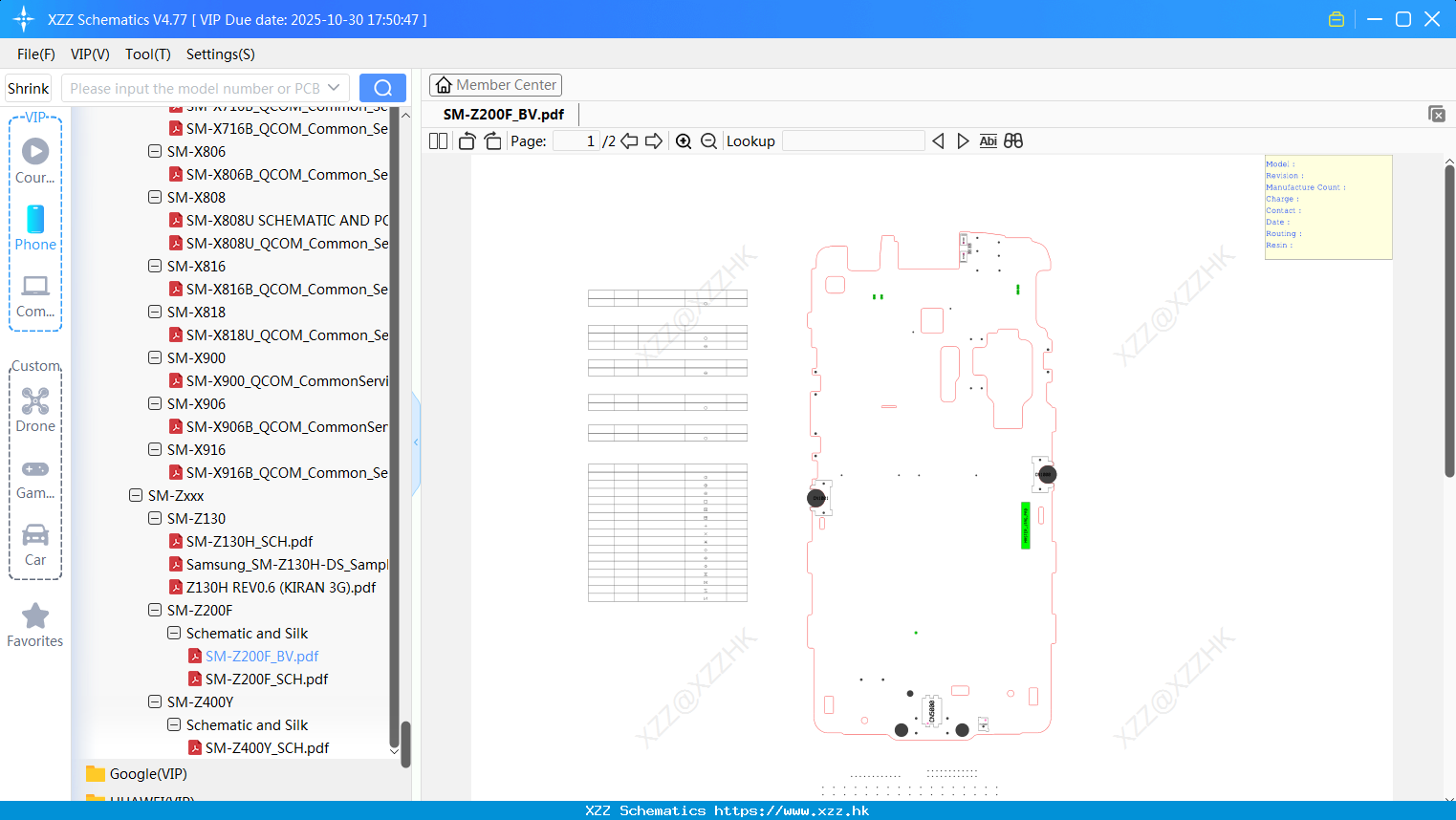This screenshot has width=1456, height=820.
Task: Click the VIP gift icon in title bar
Action: click(1336, 19)
